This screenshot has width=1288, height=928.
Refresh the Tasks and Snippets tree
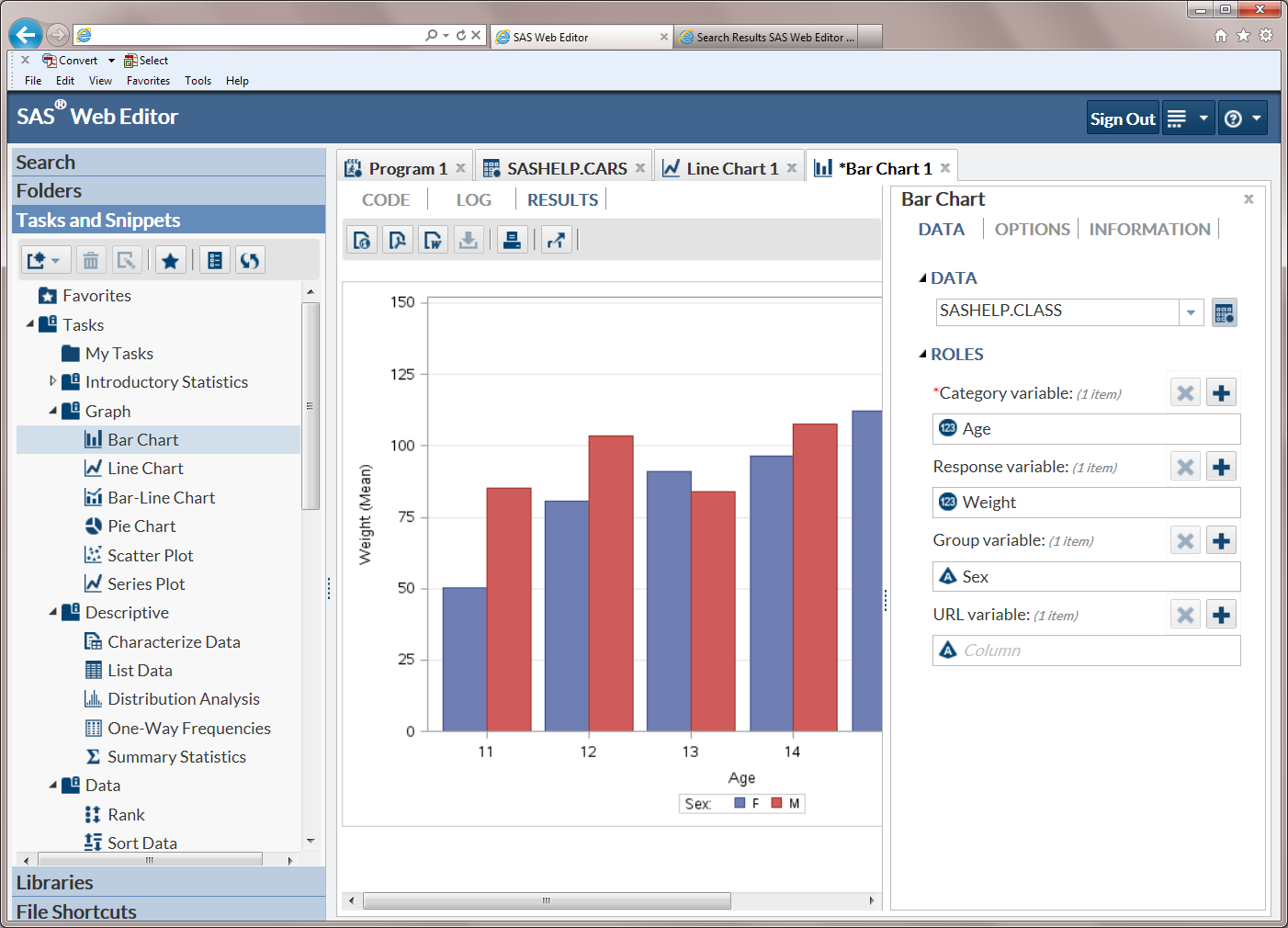250,261
